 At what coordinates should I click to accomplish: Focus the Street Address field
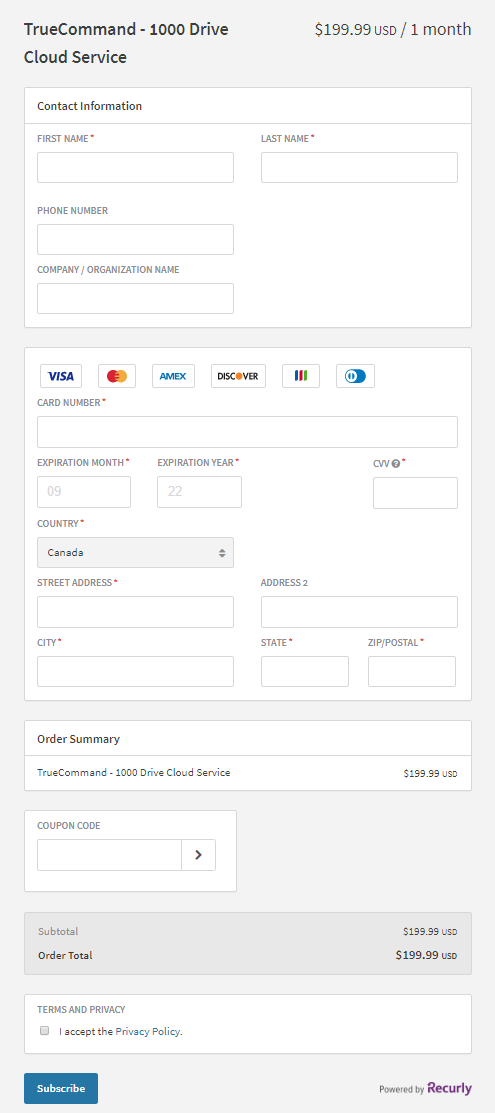(x=136, y=612)
